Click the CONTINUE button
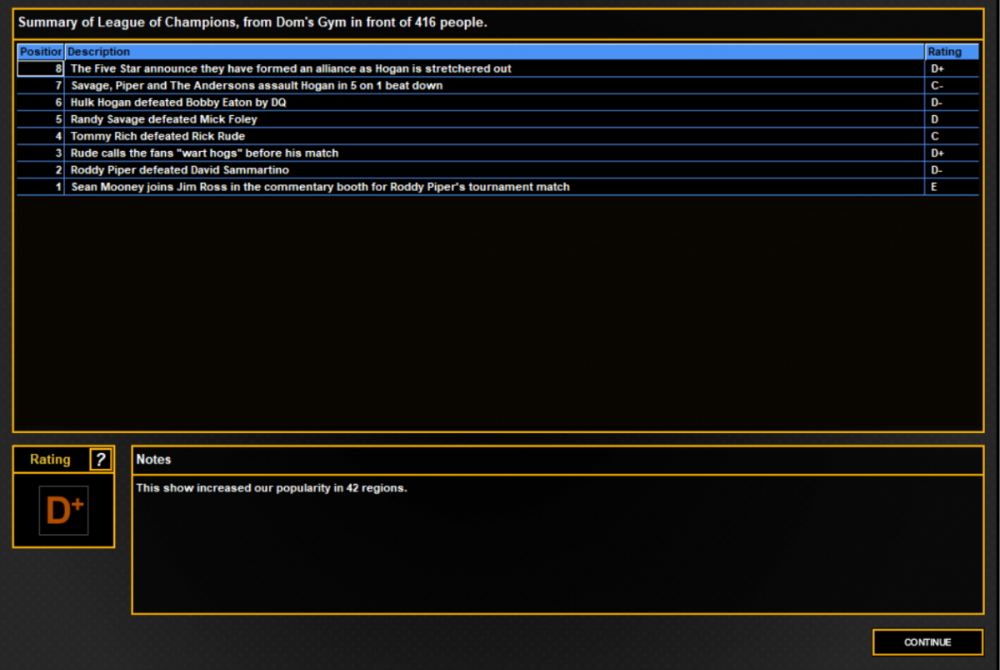 point(927,642)
